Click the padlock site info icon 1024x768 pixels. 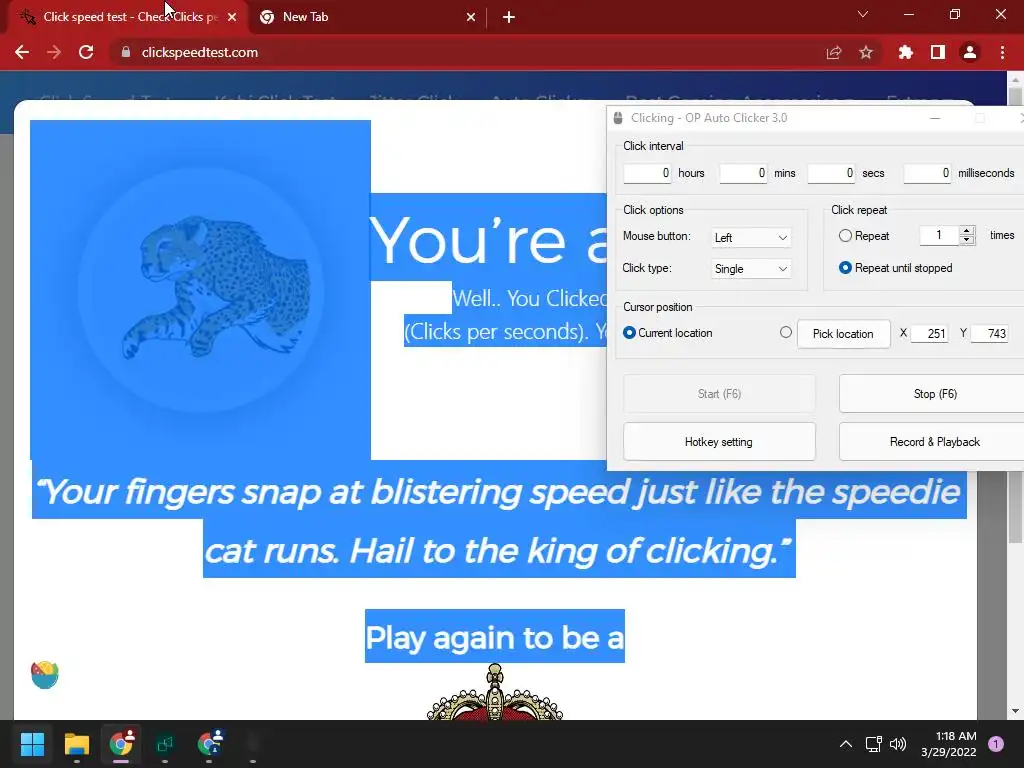coord(126,52)
